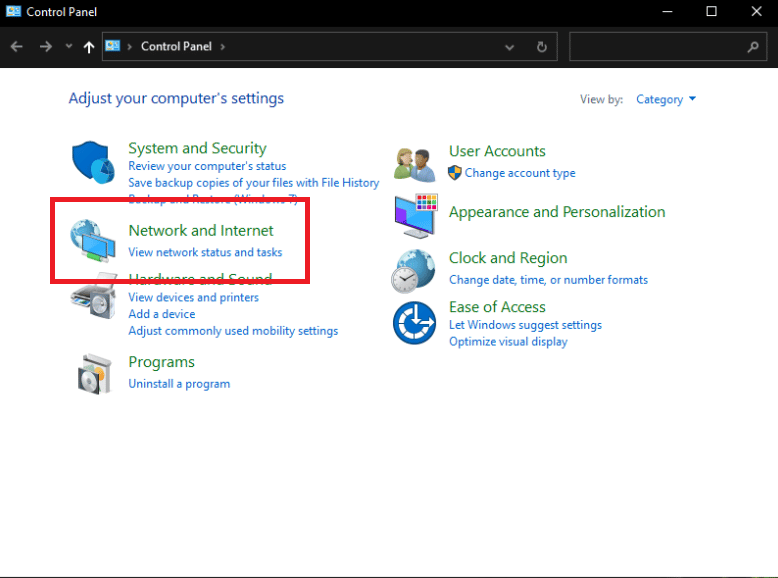Click the Ease of Access icon
Viewport: 778px width, 578px height.
click(x=414, y=323)
